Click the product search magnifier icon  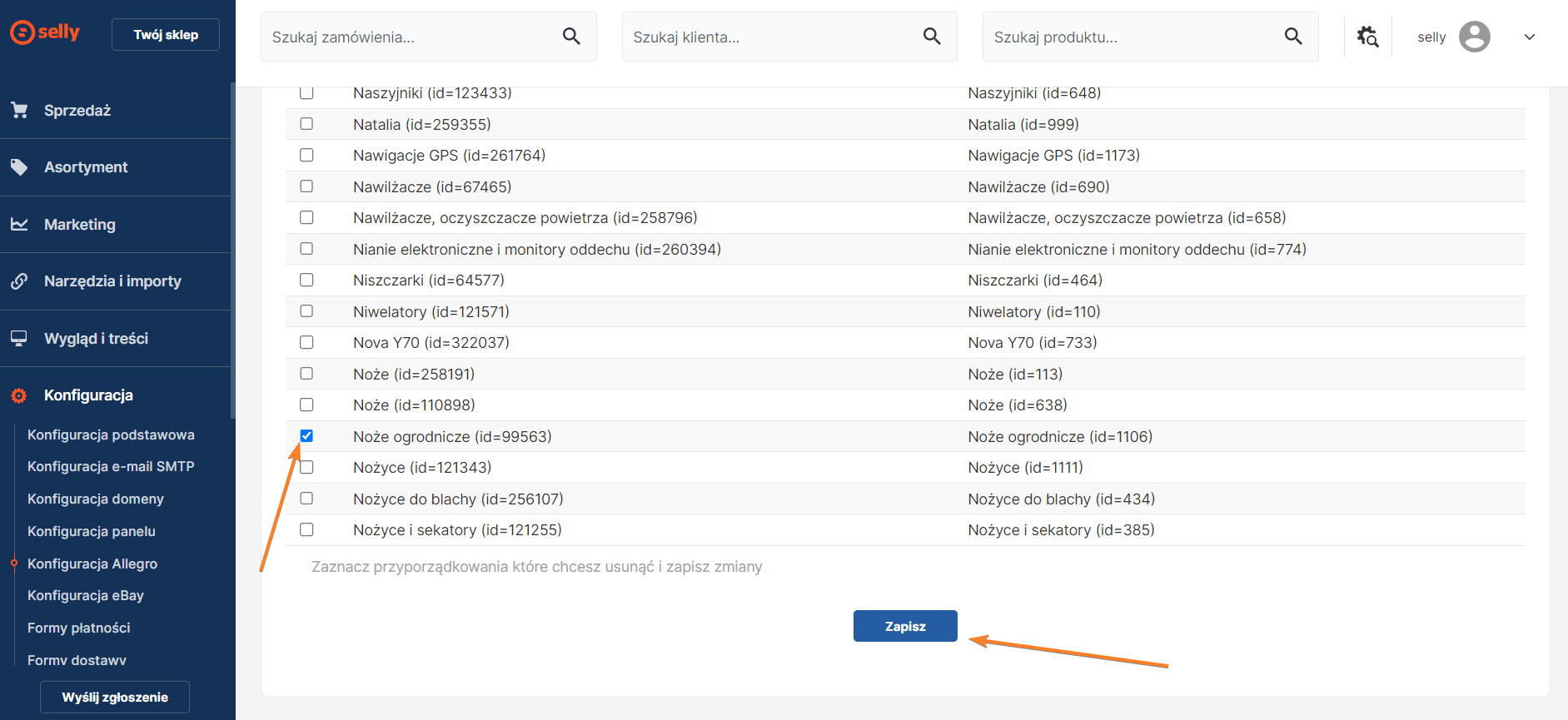tap(1293, 36)
